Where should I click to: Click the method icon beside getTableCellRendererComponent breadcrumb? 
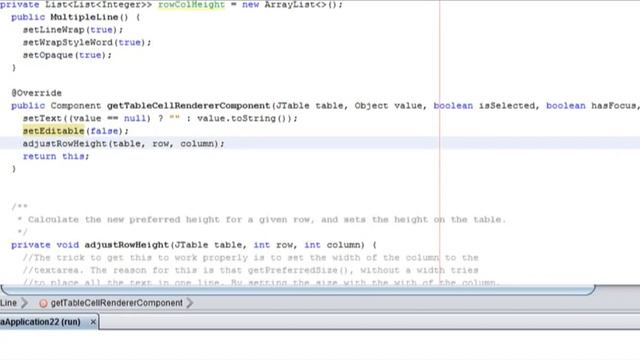pyautogui.click(x=43, y=303)
